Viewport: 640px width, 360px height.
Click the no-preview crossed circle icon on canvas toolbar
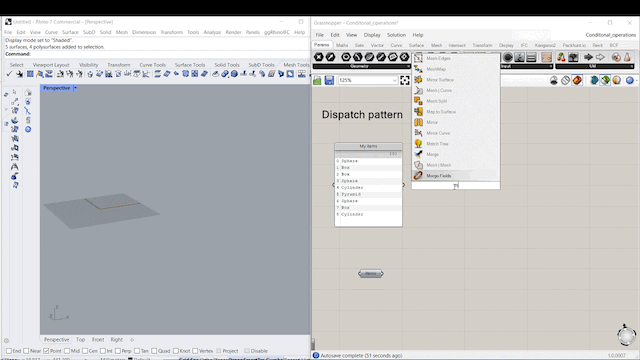tap(565, 80)
